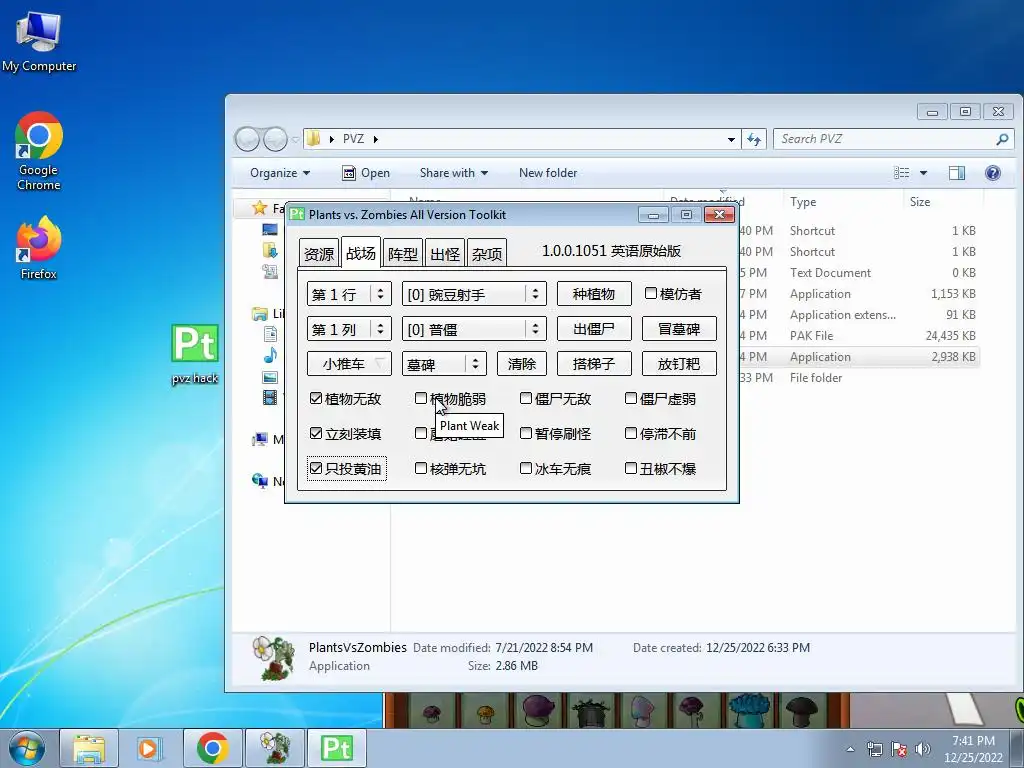Switch to the 阵型 tab
This screenshot has height=768, width=1024.
click(x=402, y=253)
